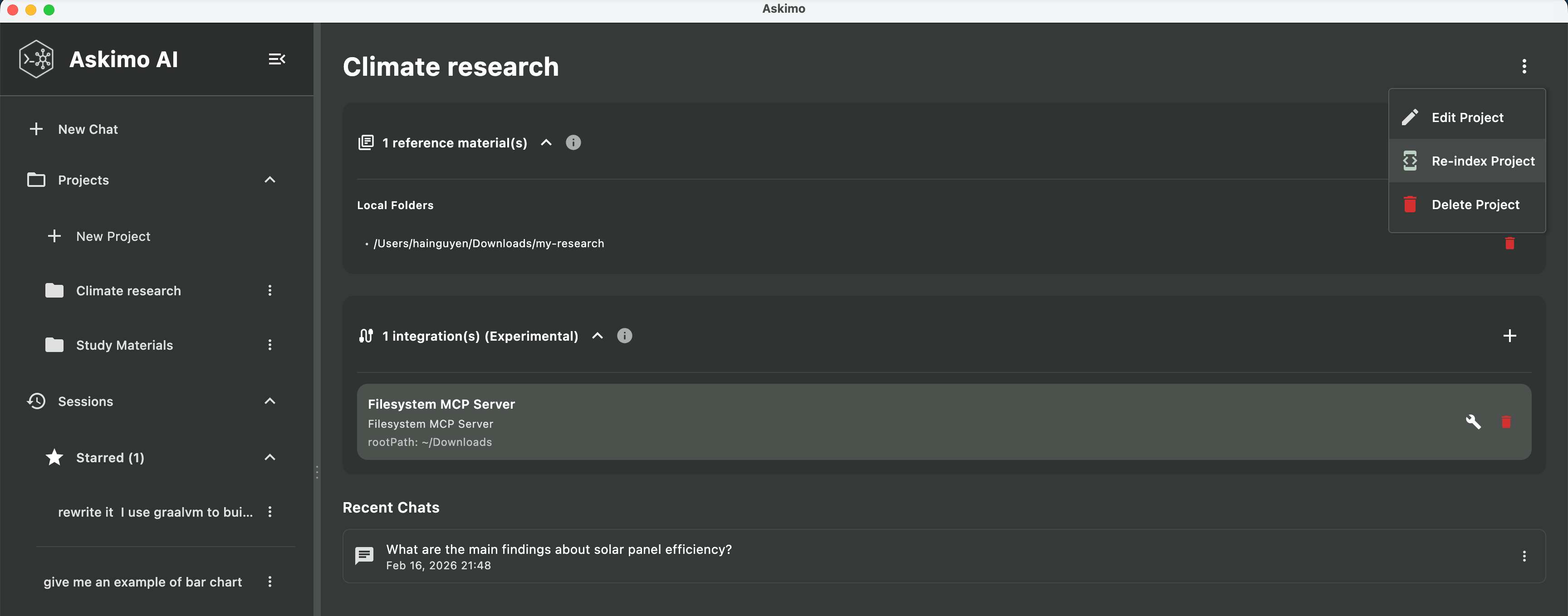Start a New Chat
1568x616 pixels.
pyautogui.click(x=88, y=128)
